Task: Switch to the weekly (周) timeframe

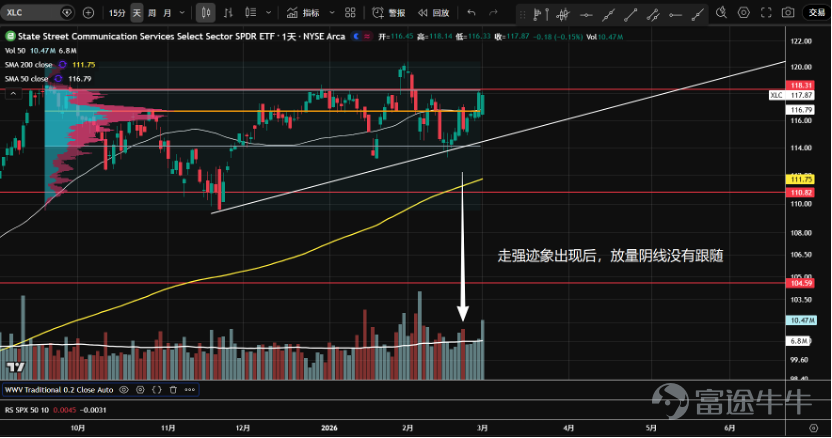Action: coord(152,13)
